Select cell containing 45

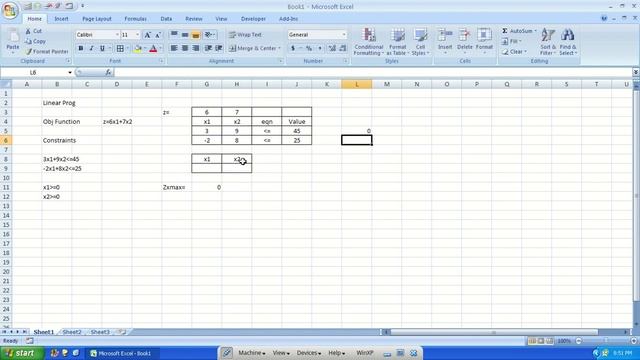(x=297, y=131)
